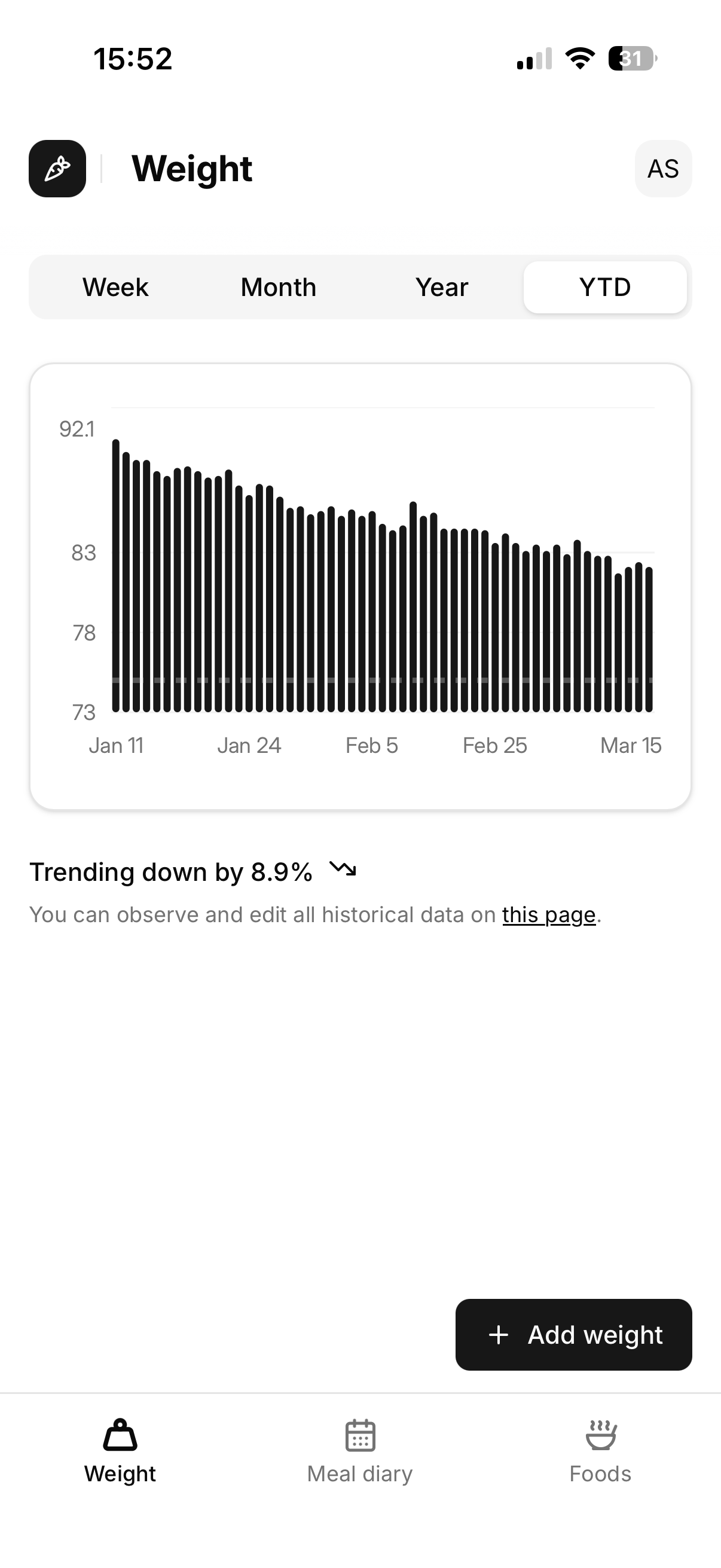This screenshot has height=1568, width=721.
Task: Tap the Meal diary label
Action: coord(360,1473)
